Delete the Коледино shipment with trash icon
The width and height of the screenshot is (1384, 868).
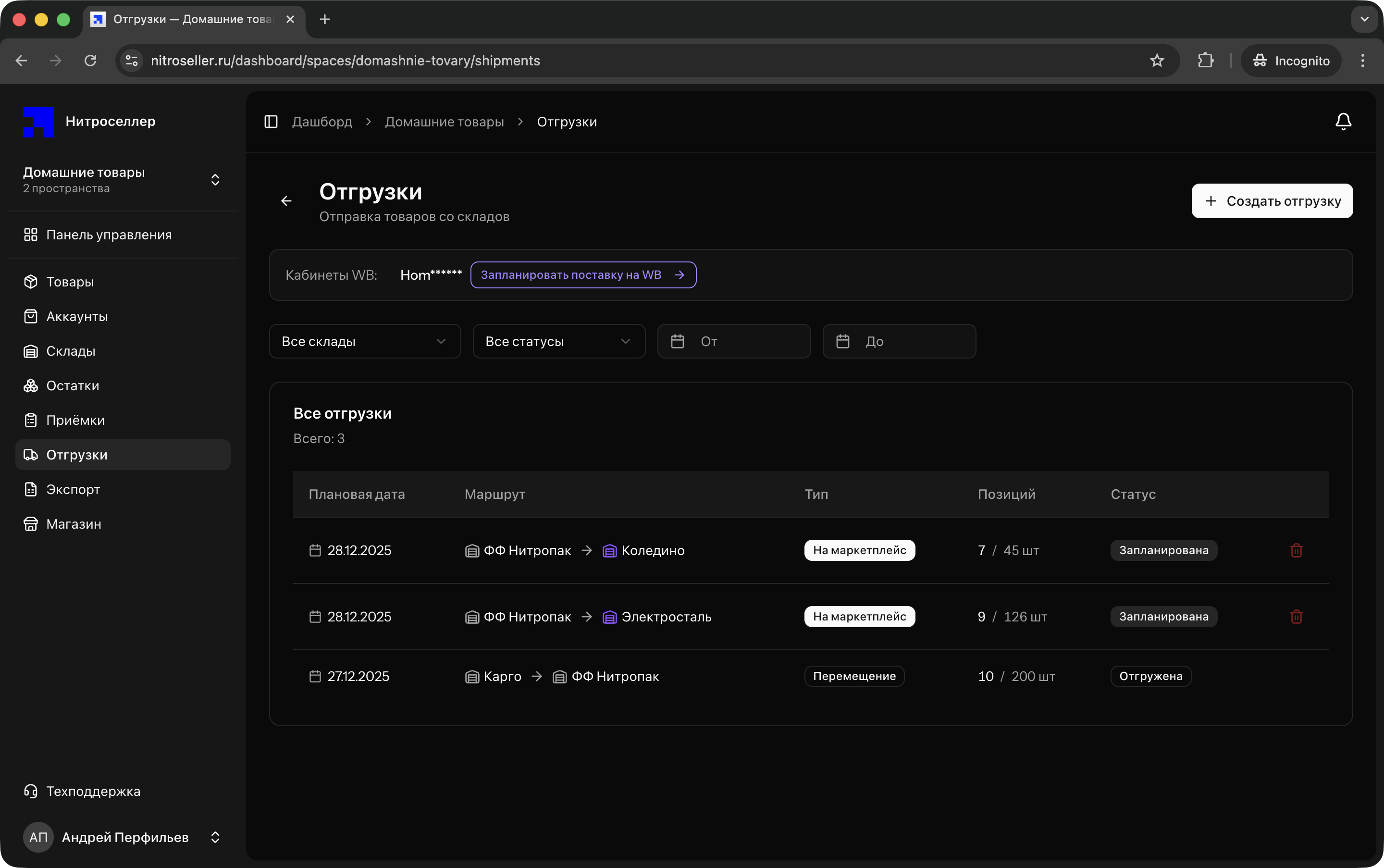[1296, 550]
